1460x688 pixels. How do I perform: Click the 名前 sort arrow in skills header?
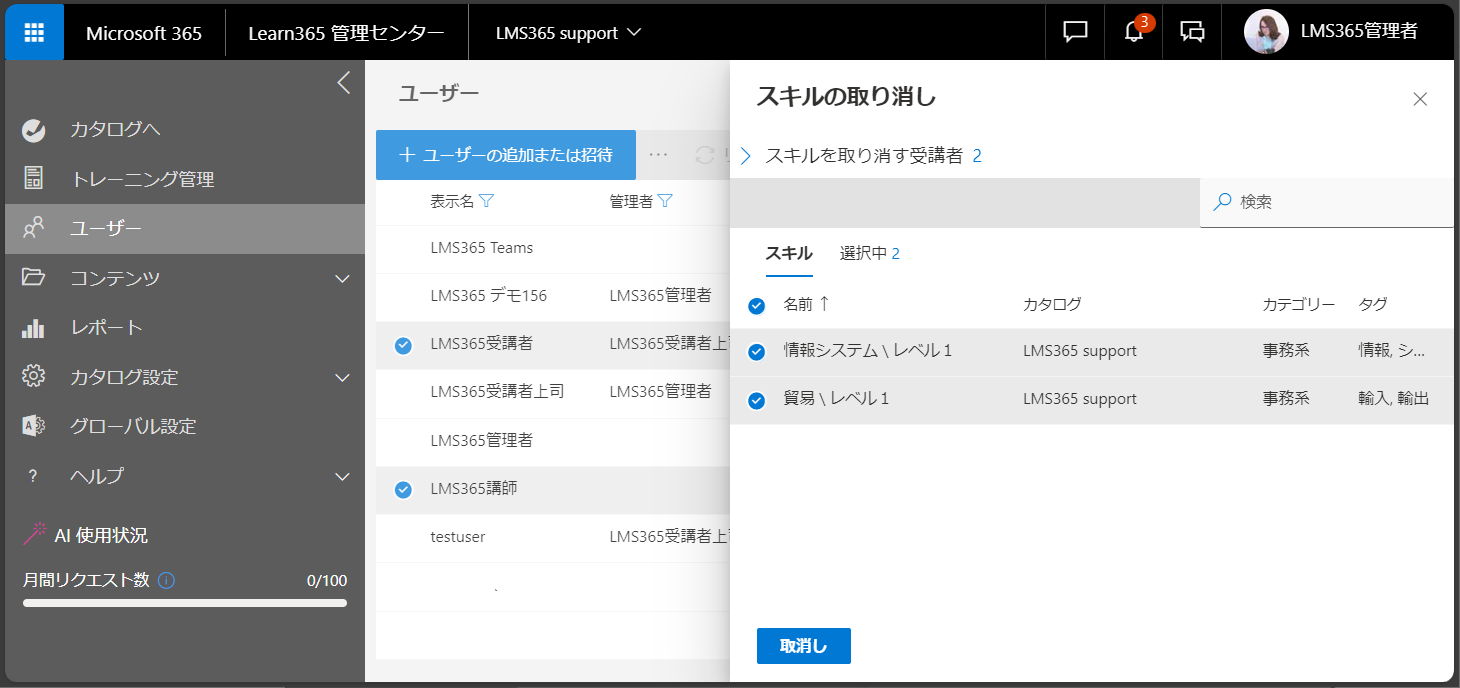tap(825, 304)
